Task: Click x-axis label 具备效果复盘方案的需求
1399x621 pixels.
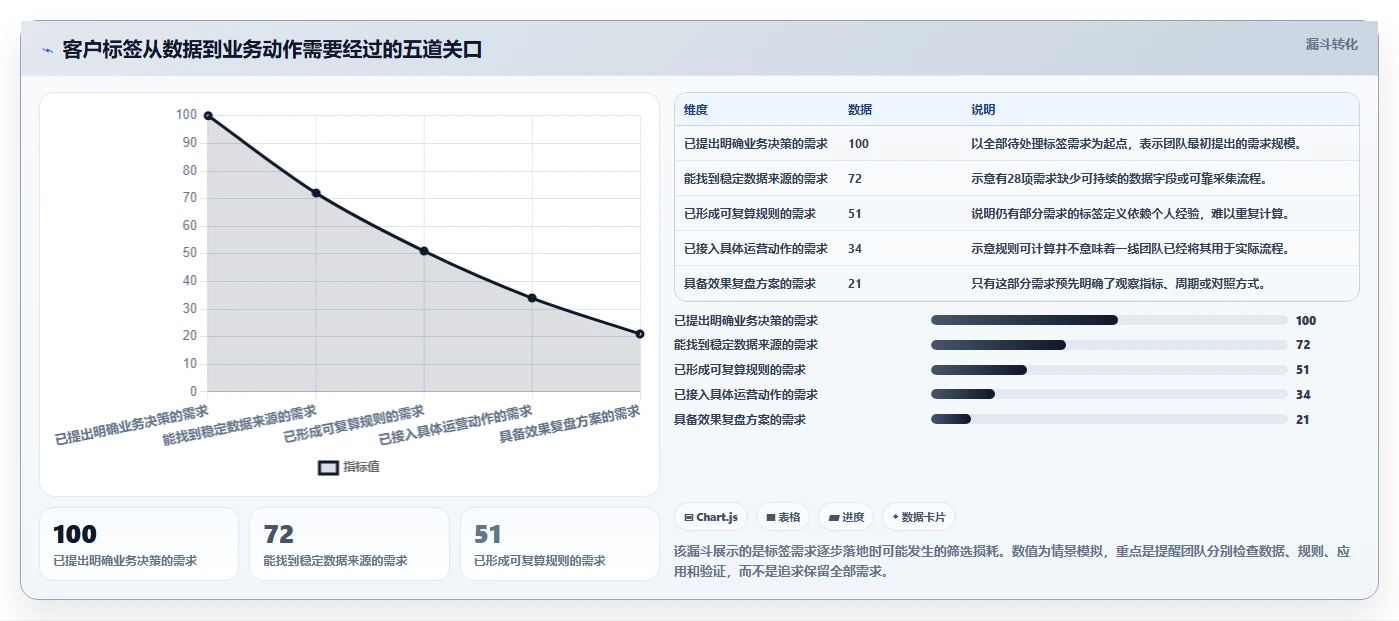Action: coord(570,424)
